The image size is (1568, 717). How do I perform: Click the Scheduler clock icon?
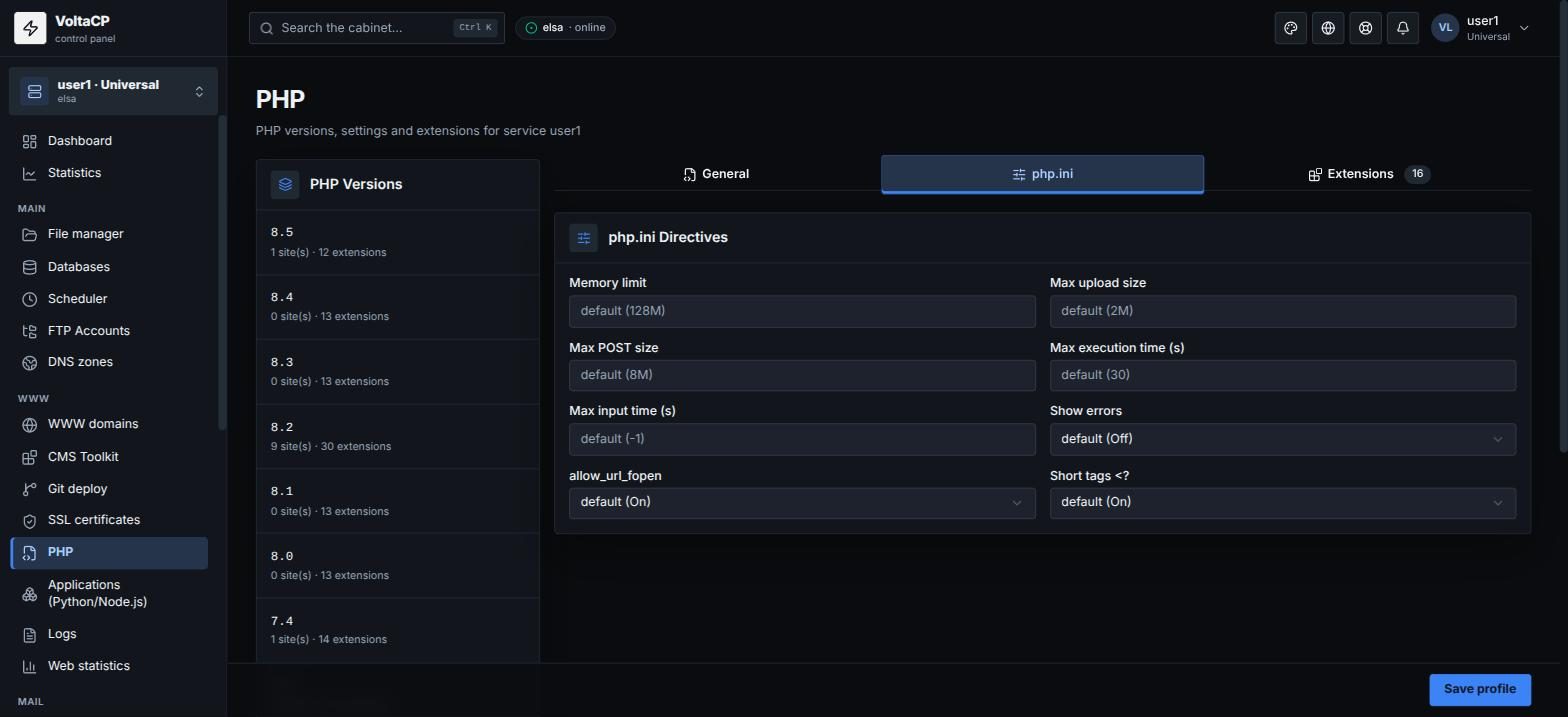click(x=30, y=299)
